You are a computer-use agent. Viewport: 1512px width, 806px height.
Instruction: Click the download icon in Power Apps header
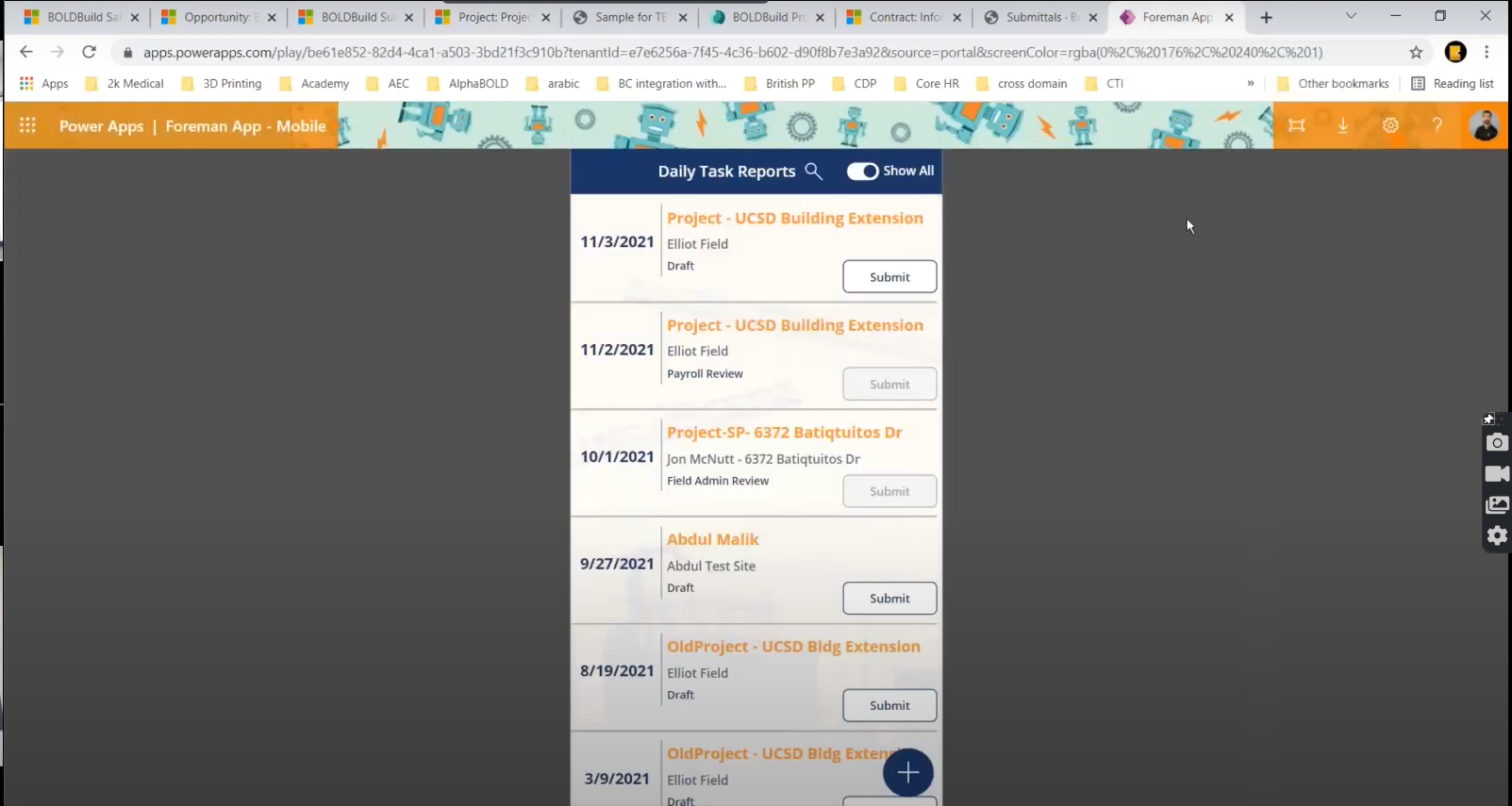pos(1342,125)
